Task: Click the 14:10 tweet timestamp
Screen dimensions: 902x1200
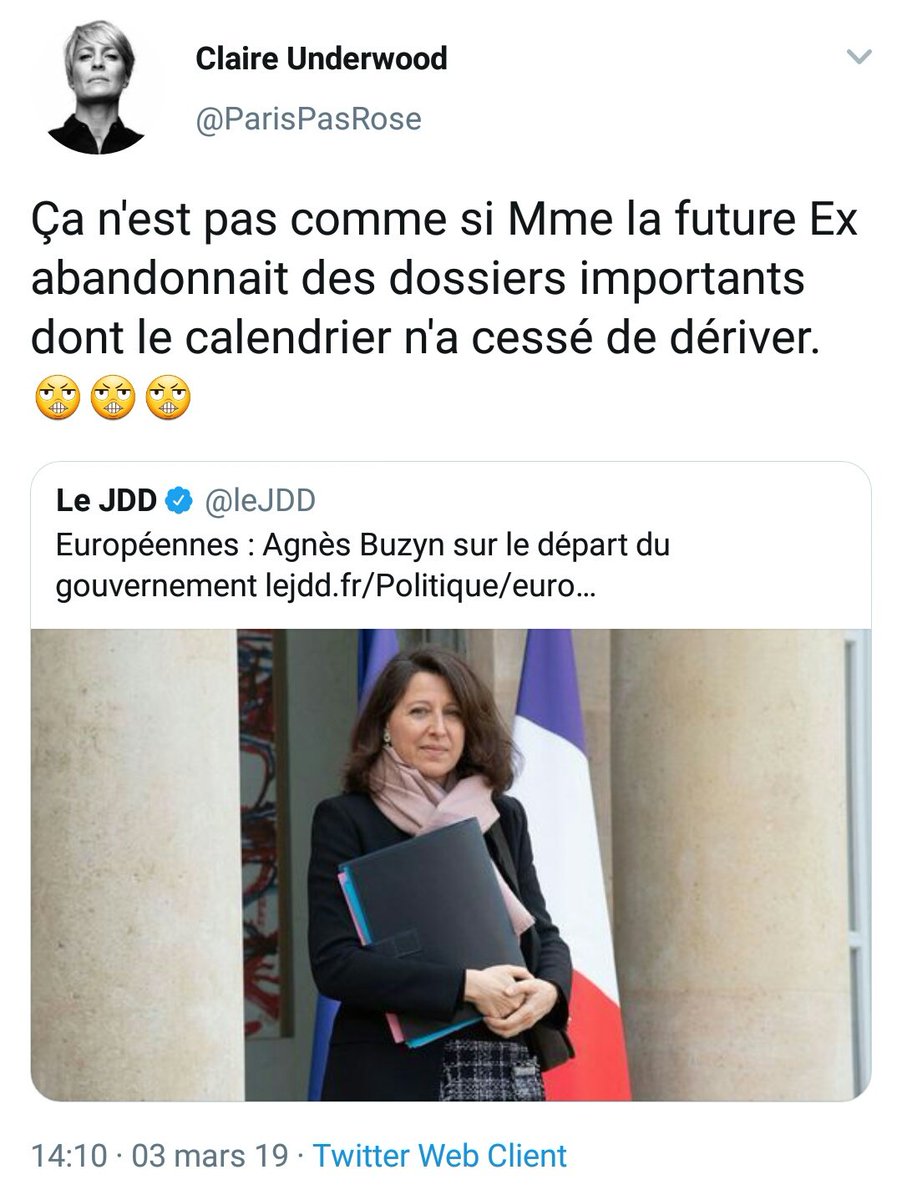Action: [69, 1156]
